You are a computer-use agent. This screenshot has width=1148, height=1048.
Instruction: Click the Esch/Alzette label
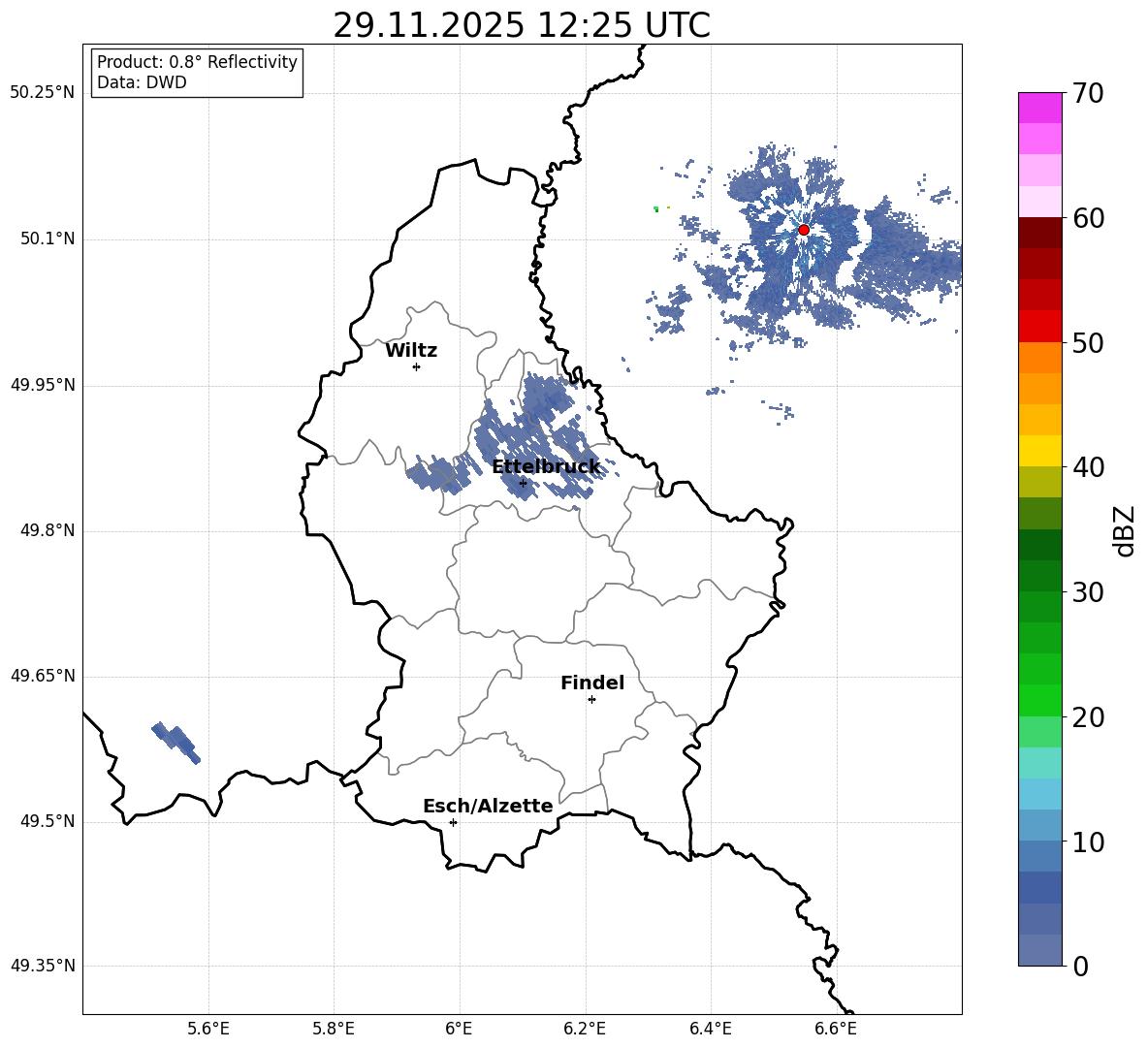488,806
